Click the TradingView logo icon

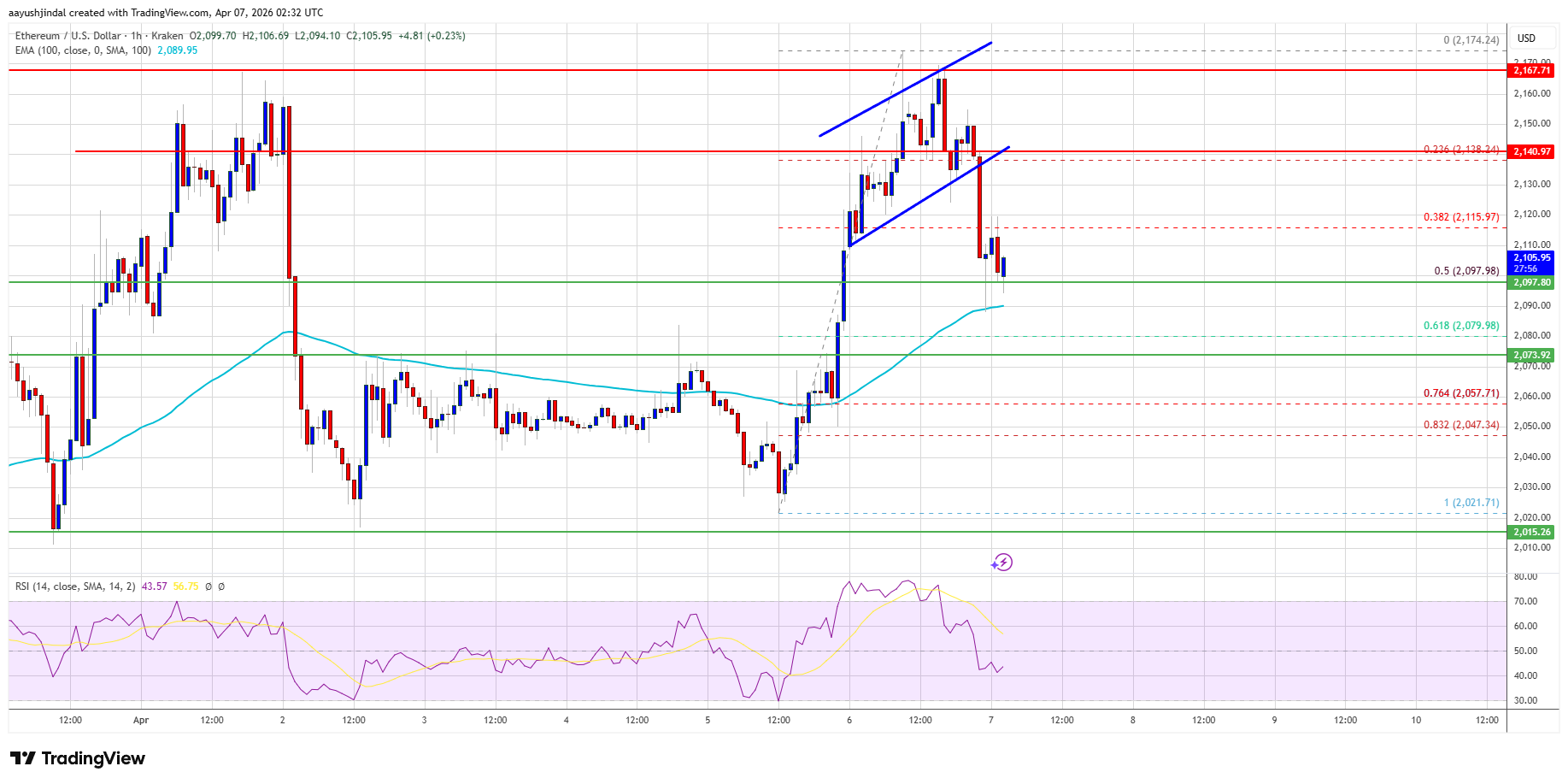pos(23,758)
